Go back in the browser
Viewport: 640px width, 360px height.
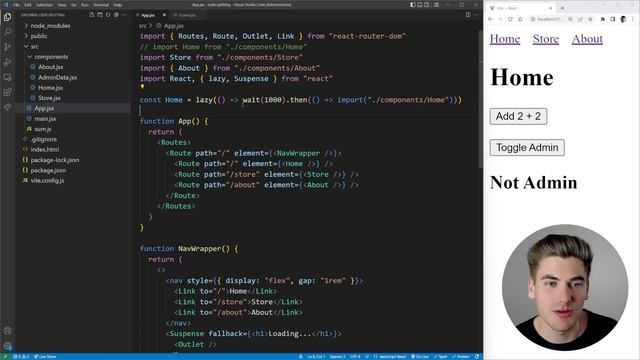pos(491,19)
